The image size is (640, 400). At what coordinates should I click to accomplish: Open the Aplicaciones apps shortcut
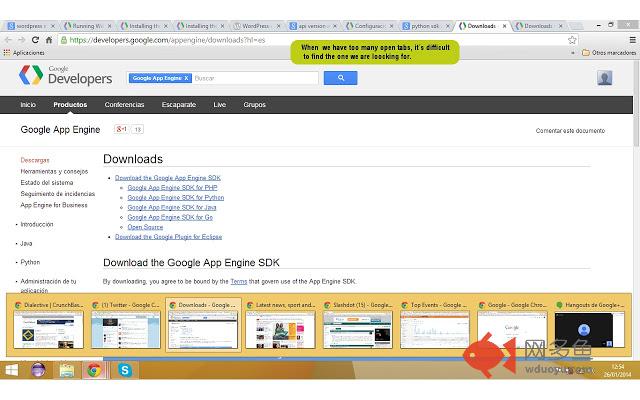[24, 53]
